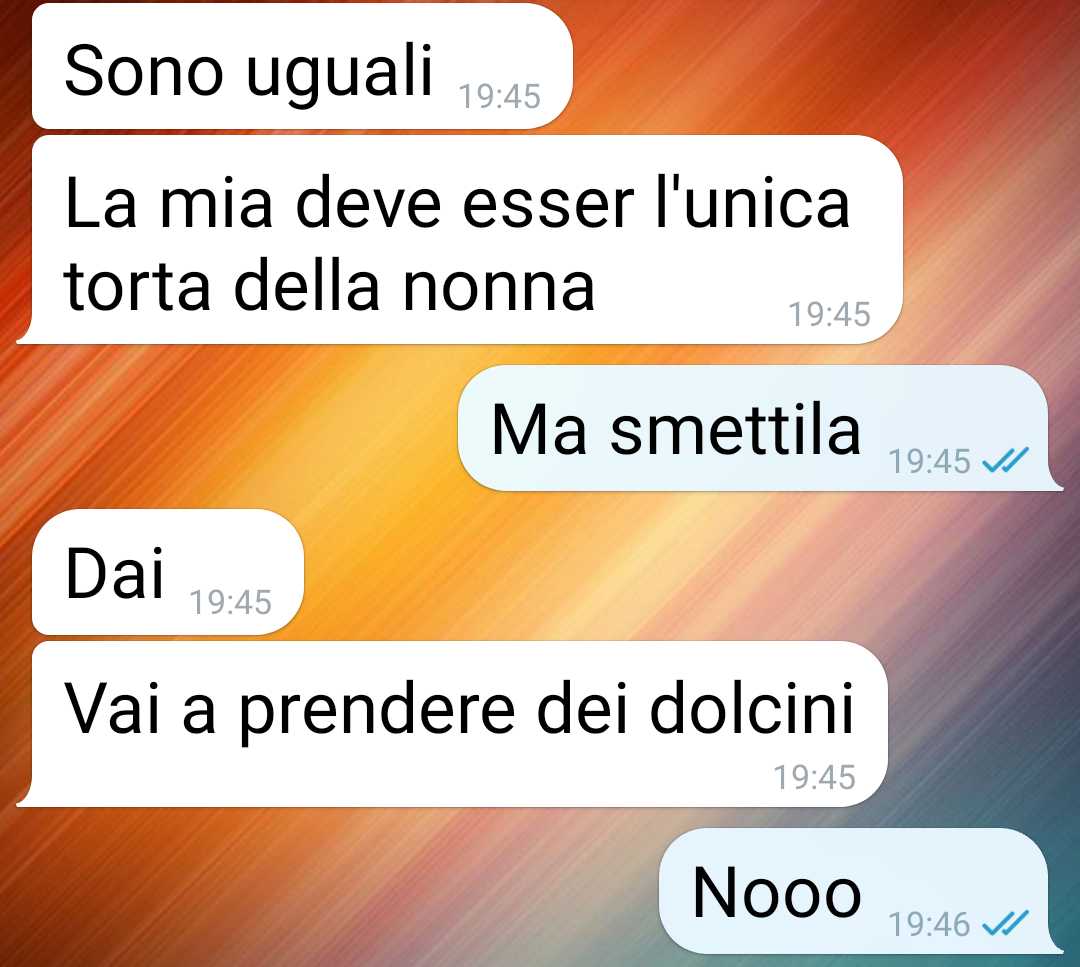Tap the 19:45 timestamp beside 'Ma smettila'
This screenshot has width=1080, height=967.
[929, 461]
